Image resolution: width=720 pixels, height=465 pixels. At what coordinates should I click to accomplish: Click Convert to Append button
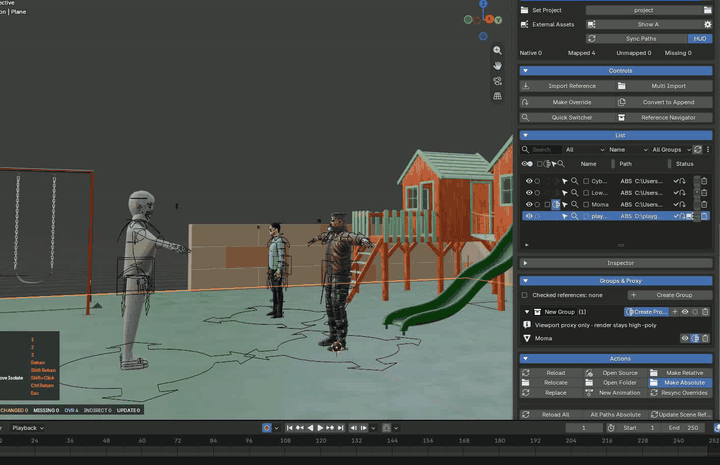(664, 102)
